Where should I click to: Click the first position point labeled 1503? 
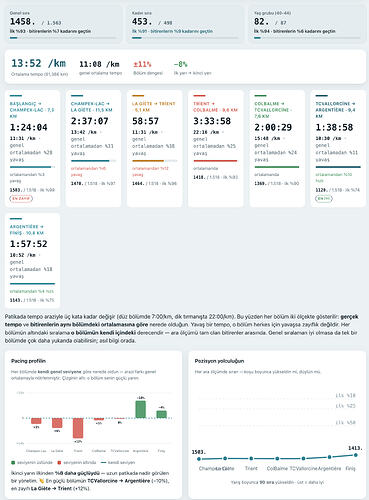[x=199, y=459]
